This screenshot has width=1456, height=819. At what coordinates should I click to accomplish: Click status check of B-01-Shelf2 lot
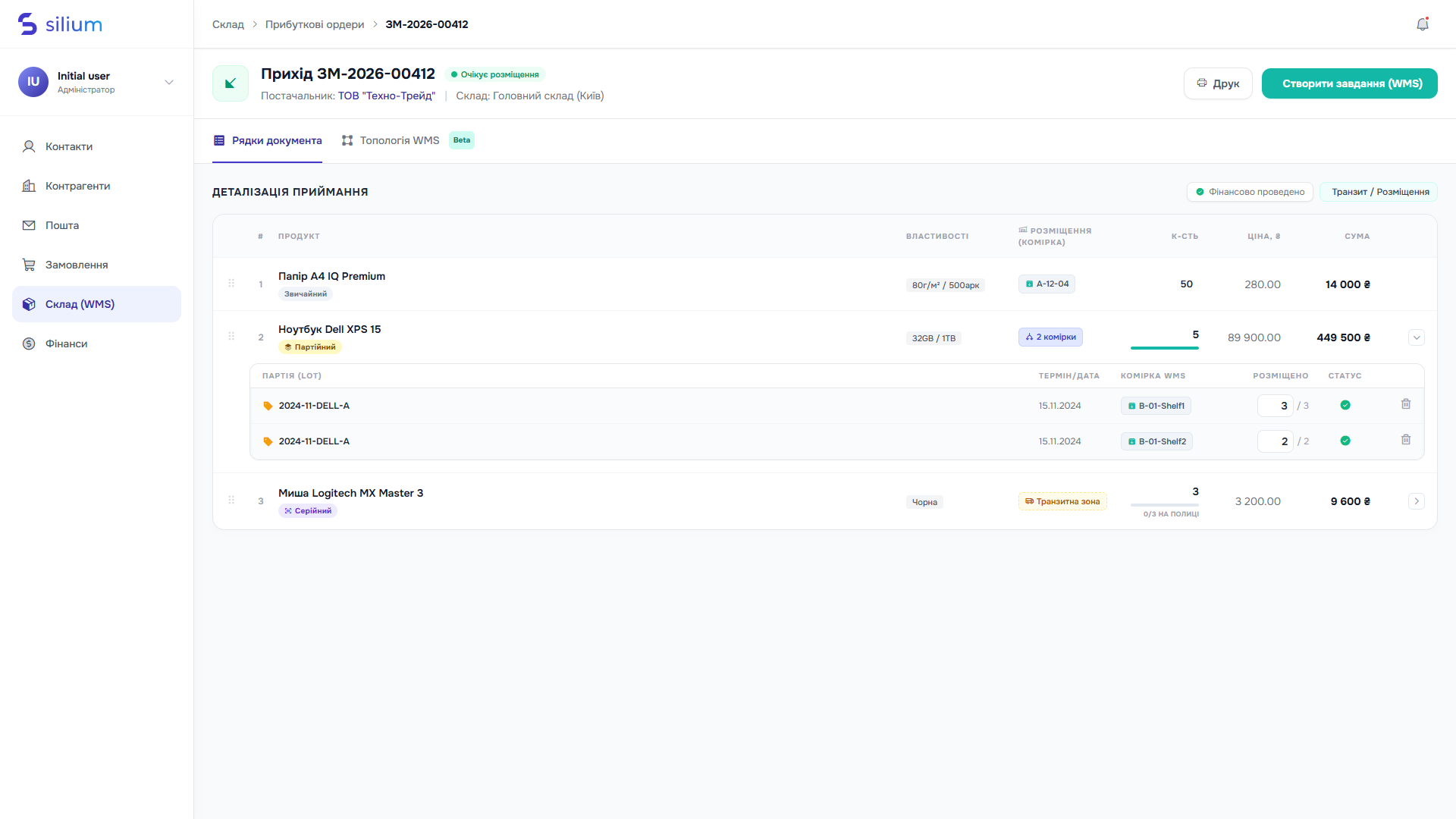point(1345,441)
